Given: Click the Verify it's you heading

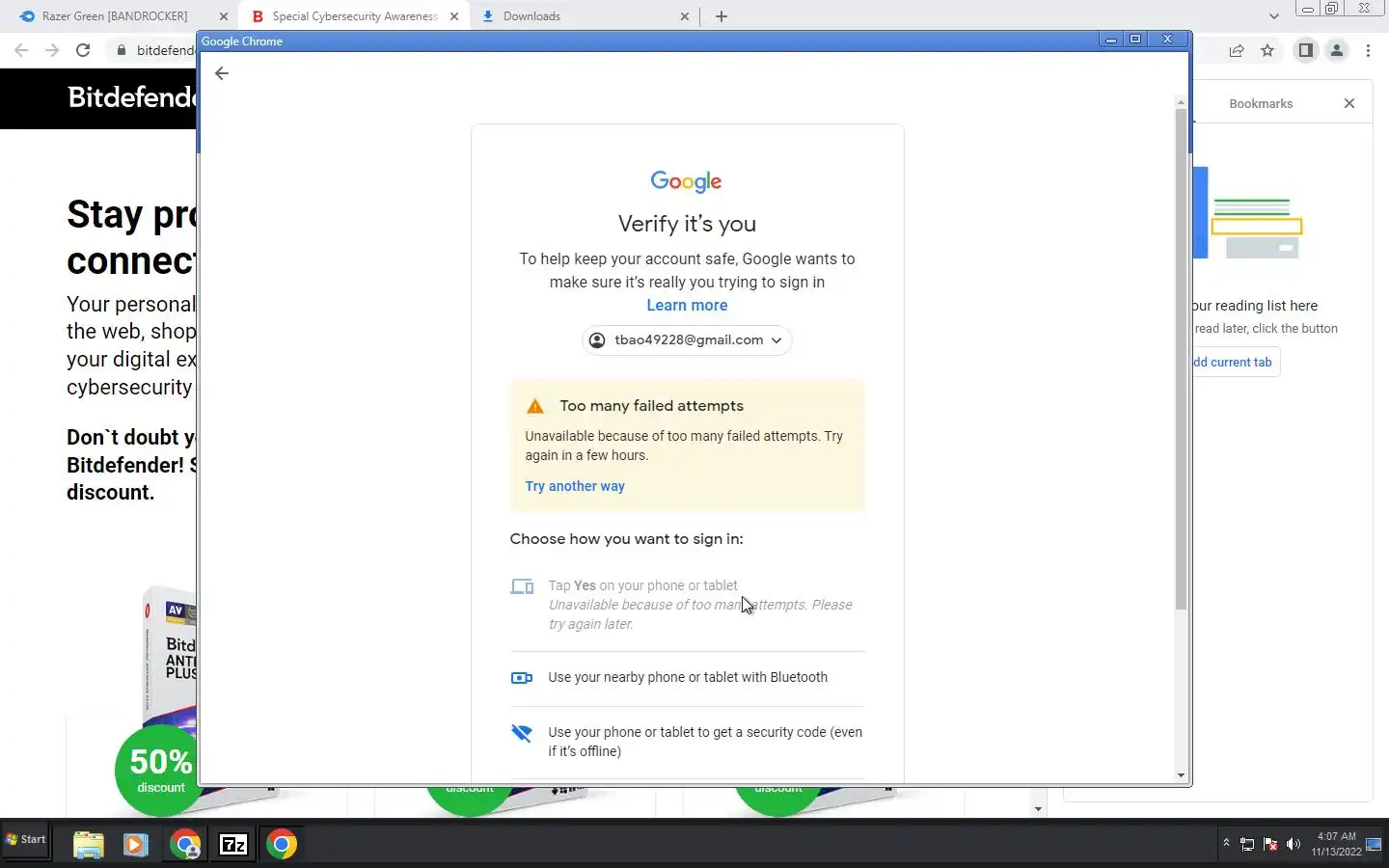Looking at the screenshot, I should click(687, 224).
